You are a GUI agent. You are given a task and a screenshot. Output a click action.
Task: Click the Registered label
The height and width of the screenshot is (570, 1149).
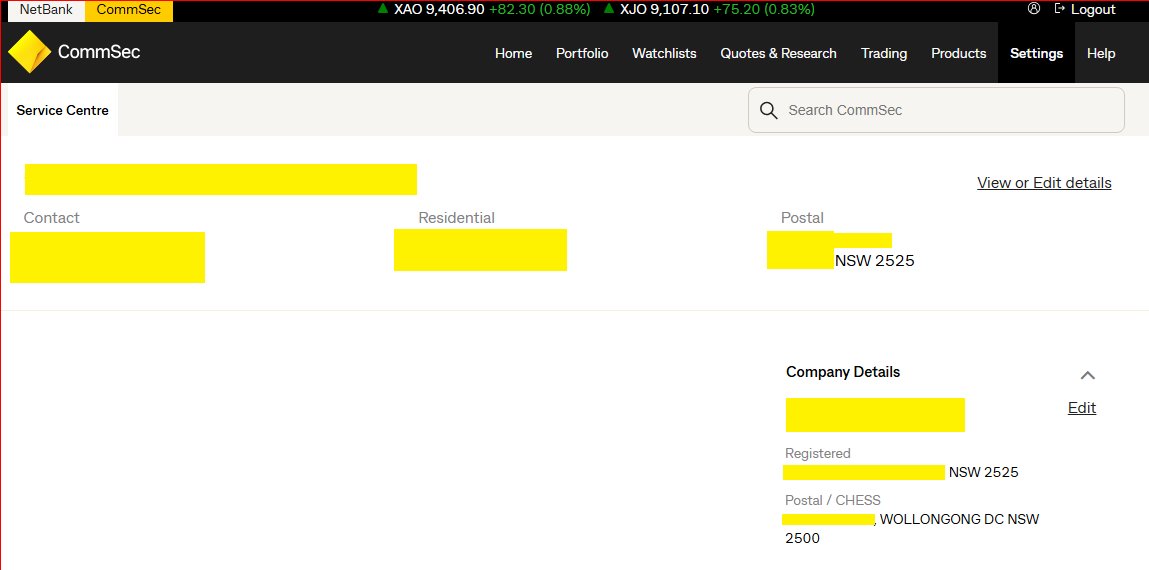[x=818, y=454]
